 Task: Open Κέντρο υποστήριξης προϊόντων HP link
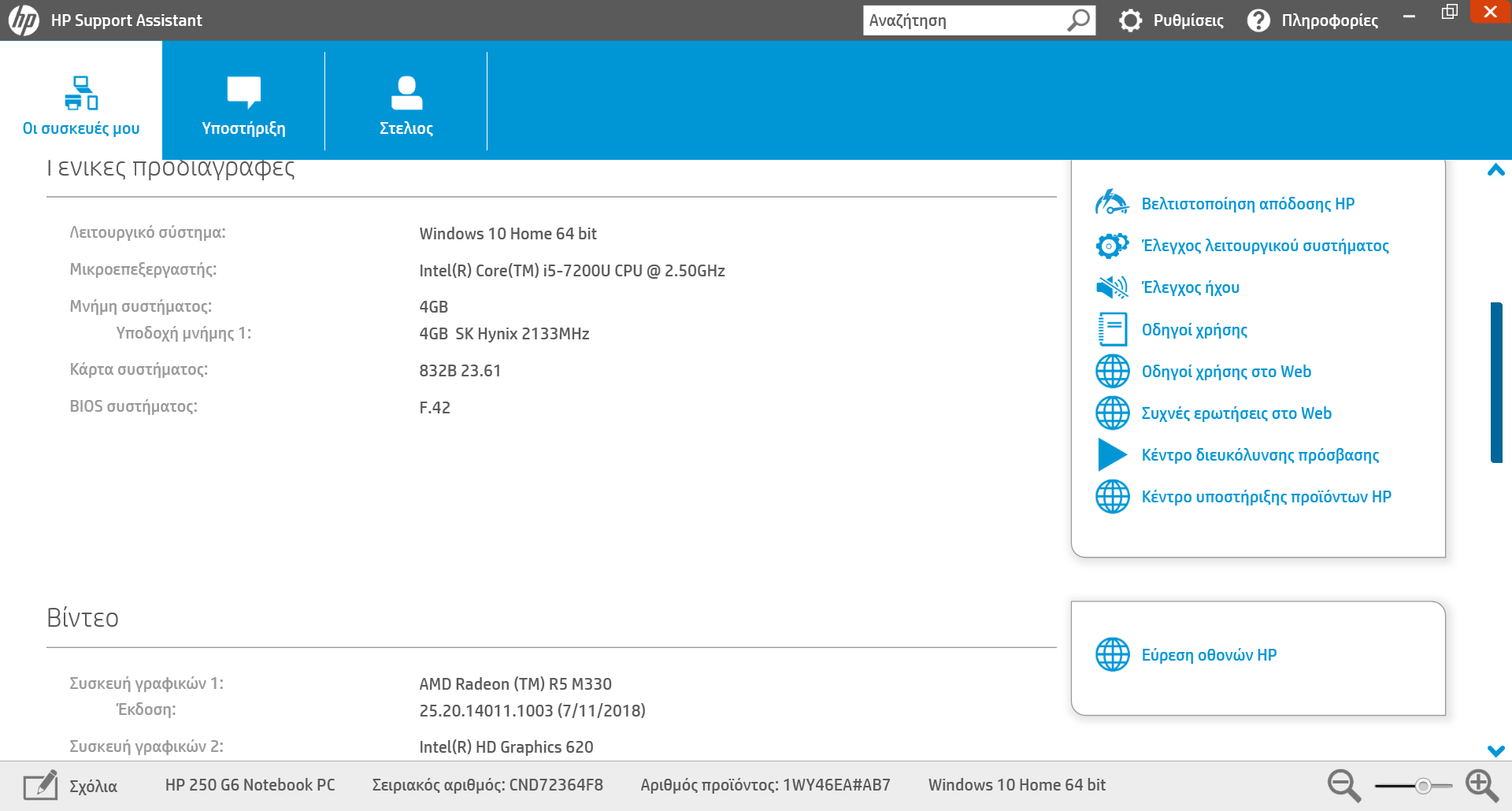[1266, 497]
